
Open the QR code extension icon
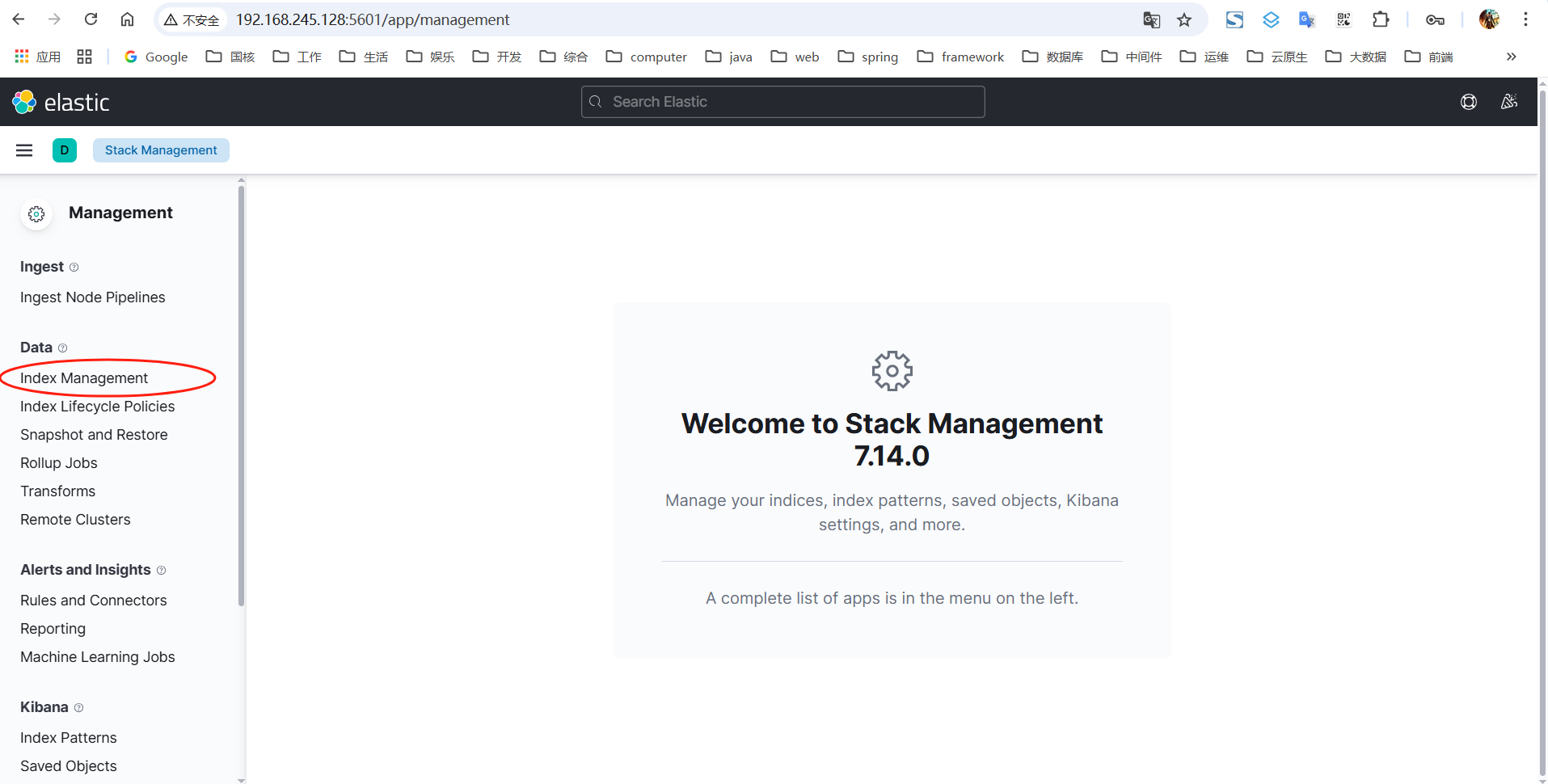pos(1343,19)
